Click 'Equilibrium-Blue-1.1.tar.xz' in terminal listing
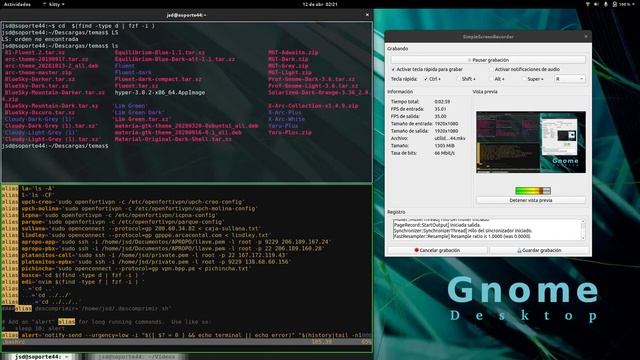 point(160,53)
